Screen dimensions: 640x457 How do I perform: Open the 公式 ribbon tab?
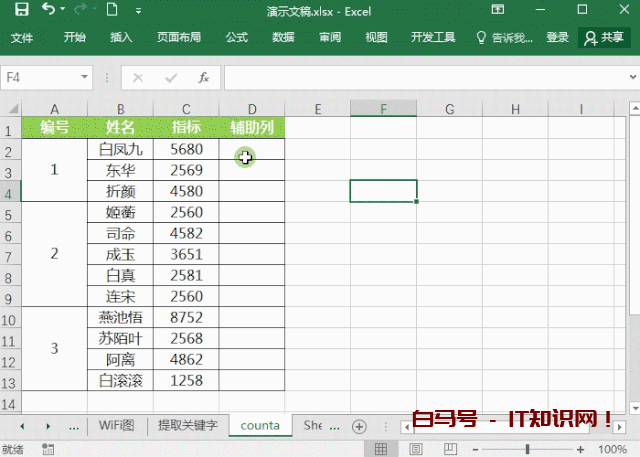click(237, 37)
